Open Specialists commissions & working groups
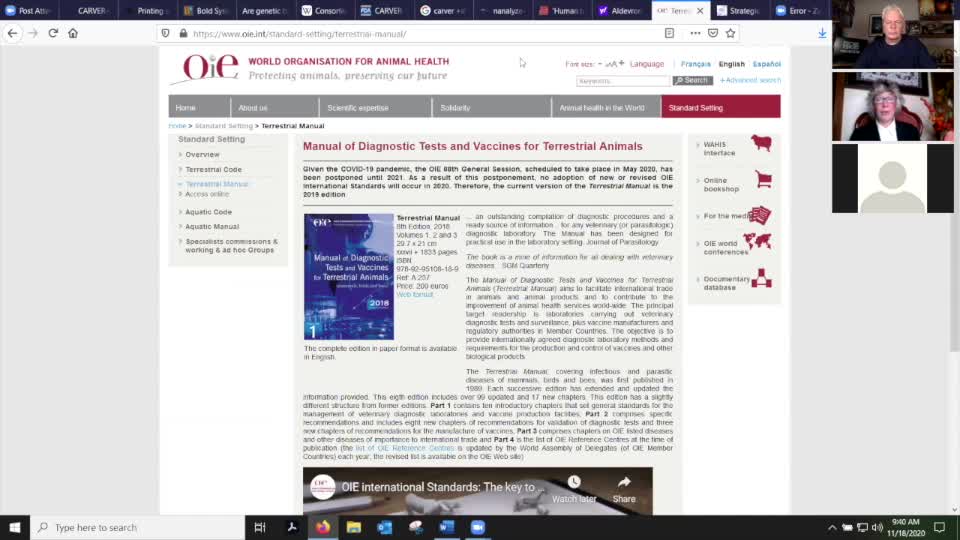The width and height of the screenshot is (960, 540). pos(231,246)
